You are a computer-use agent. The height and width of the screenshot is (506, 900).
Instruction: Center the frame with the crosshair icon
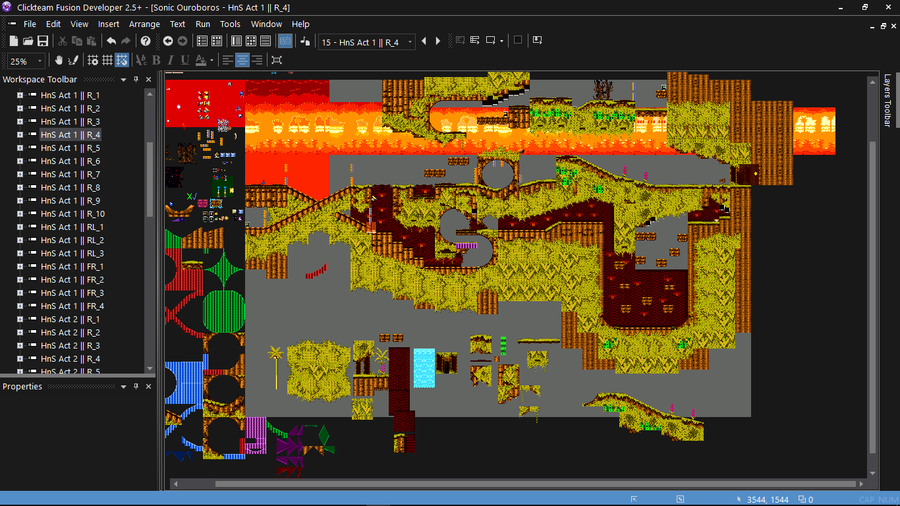pos(277,60)
